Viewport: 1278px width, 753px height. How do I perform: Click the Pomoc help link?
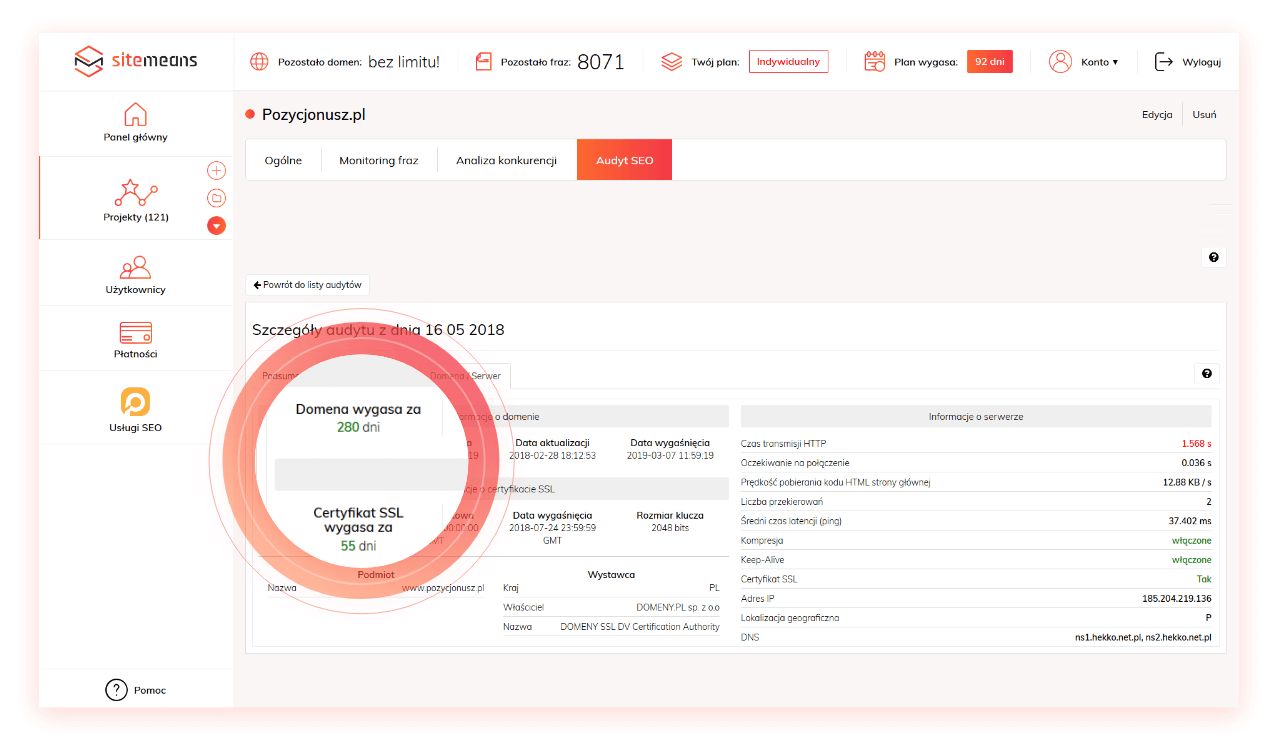coord(135,690)
